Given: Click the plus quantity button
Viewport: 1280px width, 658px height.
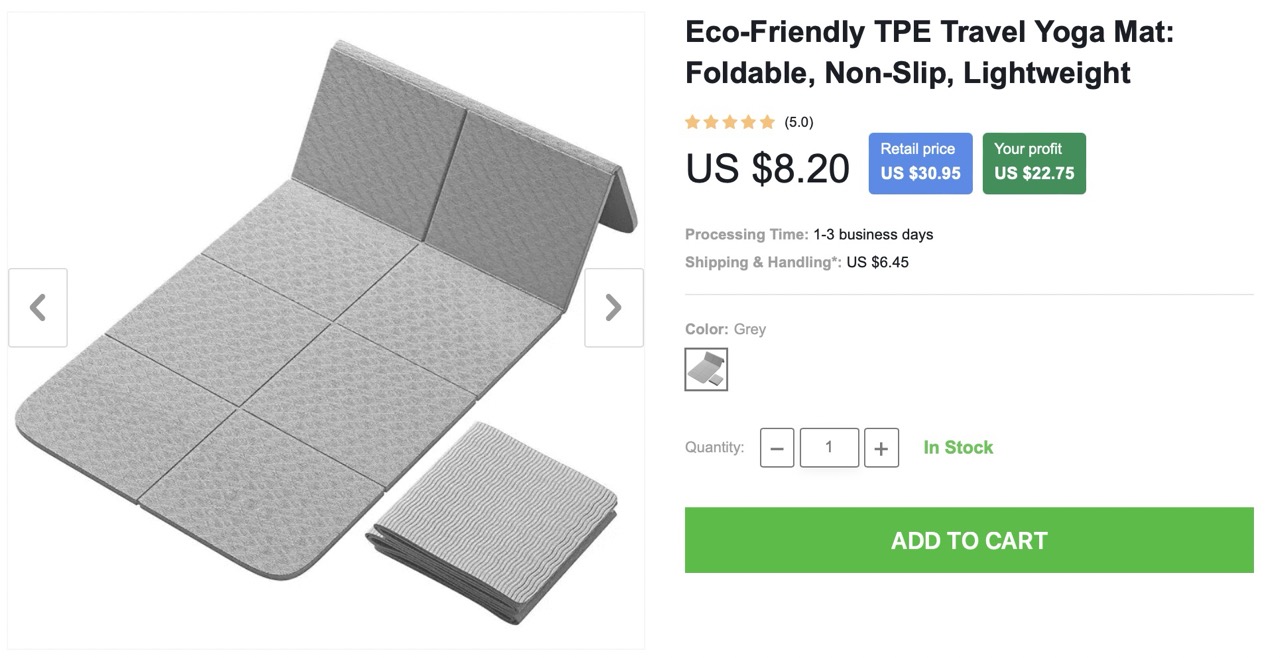Looking at the screenshot, I should click(881, 448).
